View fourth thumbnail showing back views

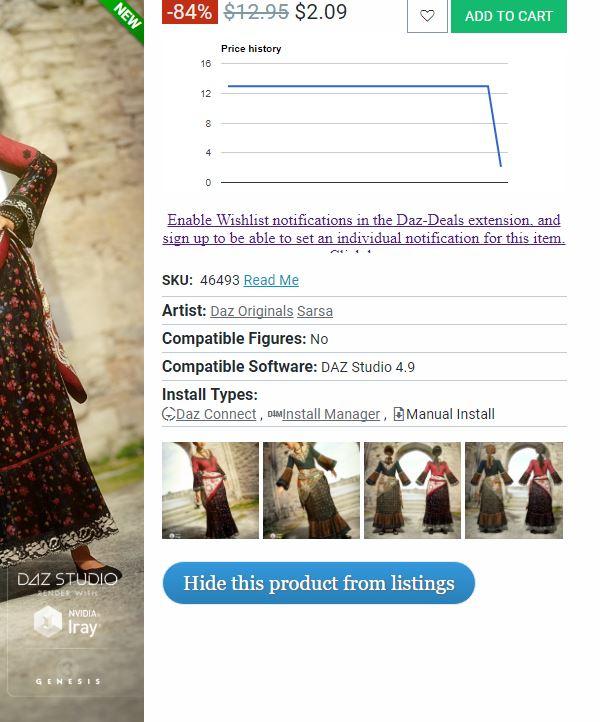tap(514, 490)
